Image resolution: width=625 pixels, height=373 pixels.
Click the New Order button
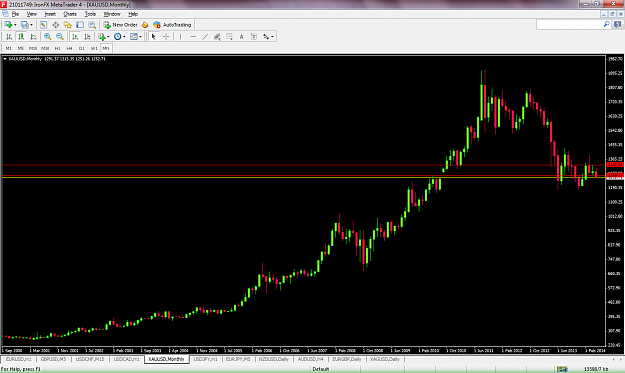click(x=120, y=25)
